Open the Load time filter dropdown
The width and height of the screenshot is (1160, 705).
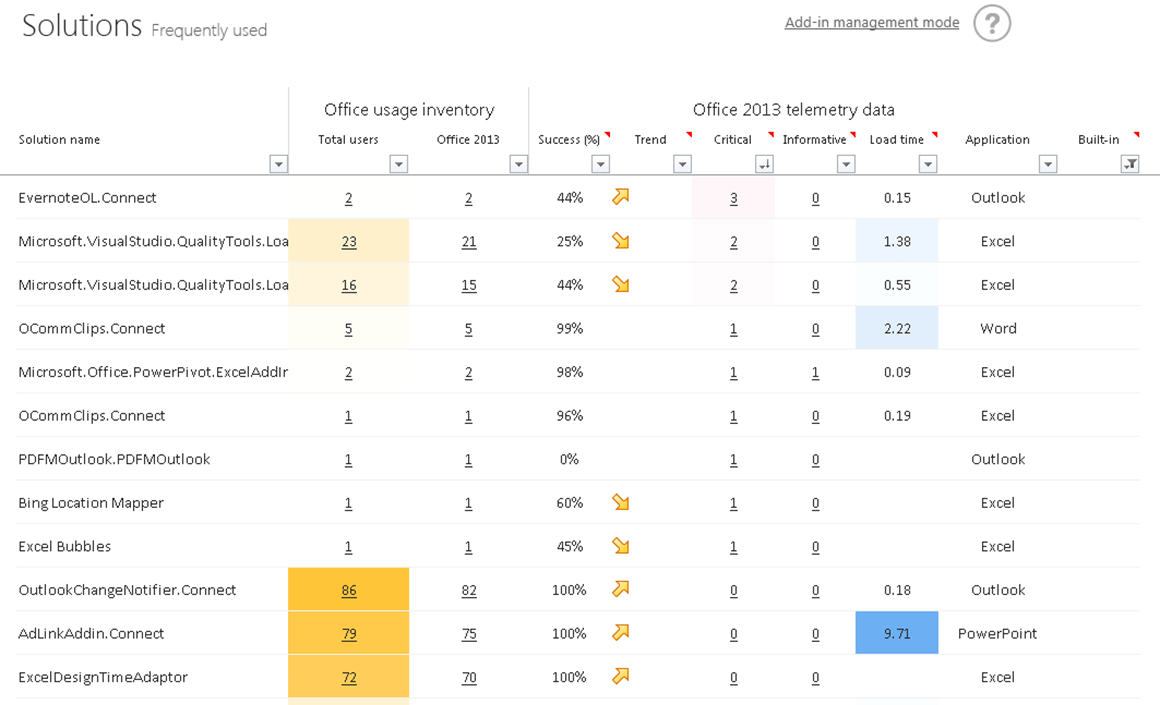click(x=930, y=162)
